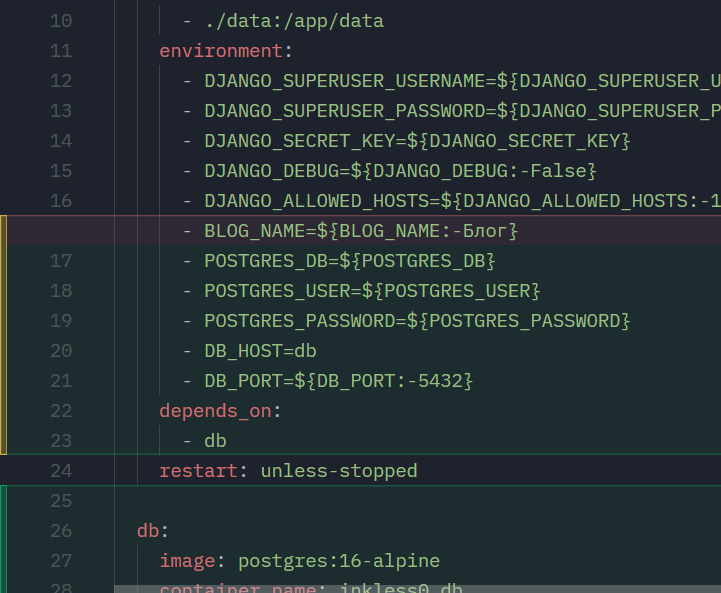Click line number 16 in the gutter
721x593 pixels.
[x=60, y=201]
